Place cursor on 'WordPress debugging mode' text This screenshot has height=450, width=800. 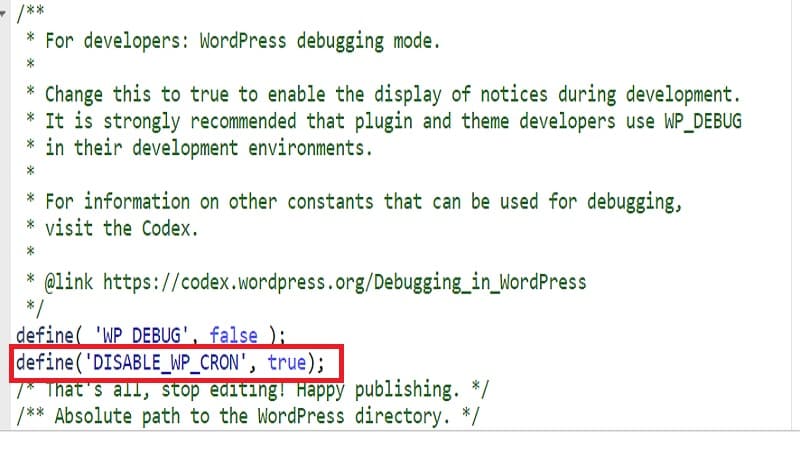coord(320,42)
